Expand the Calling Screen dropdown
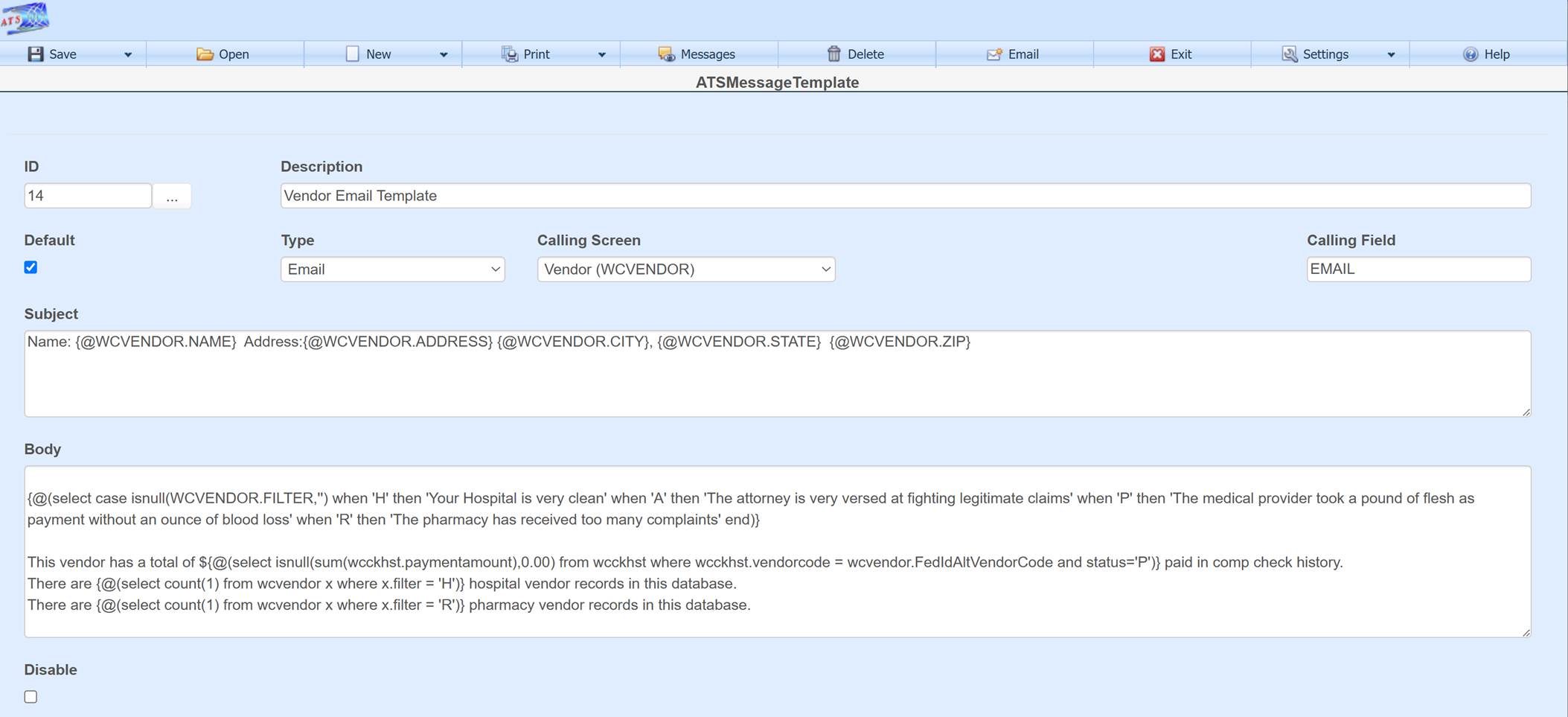The width and height of the screenshot is (1568, 717). [x=685, y=269]
